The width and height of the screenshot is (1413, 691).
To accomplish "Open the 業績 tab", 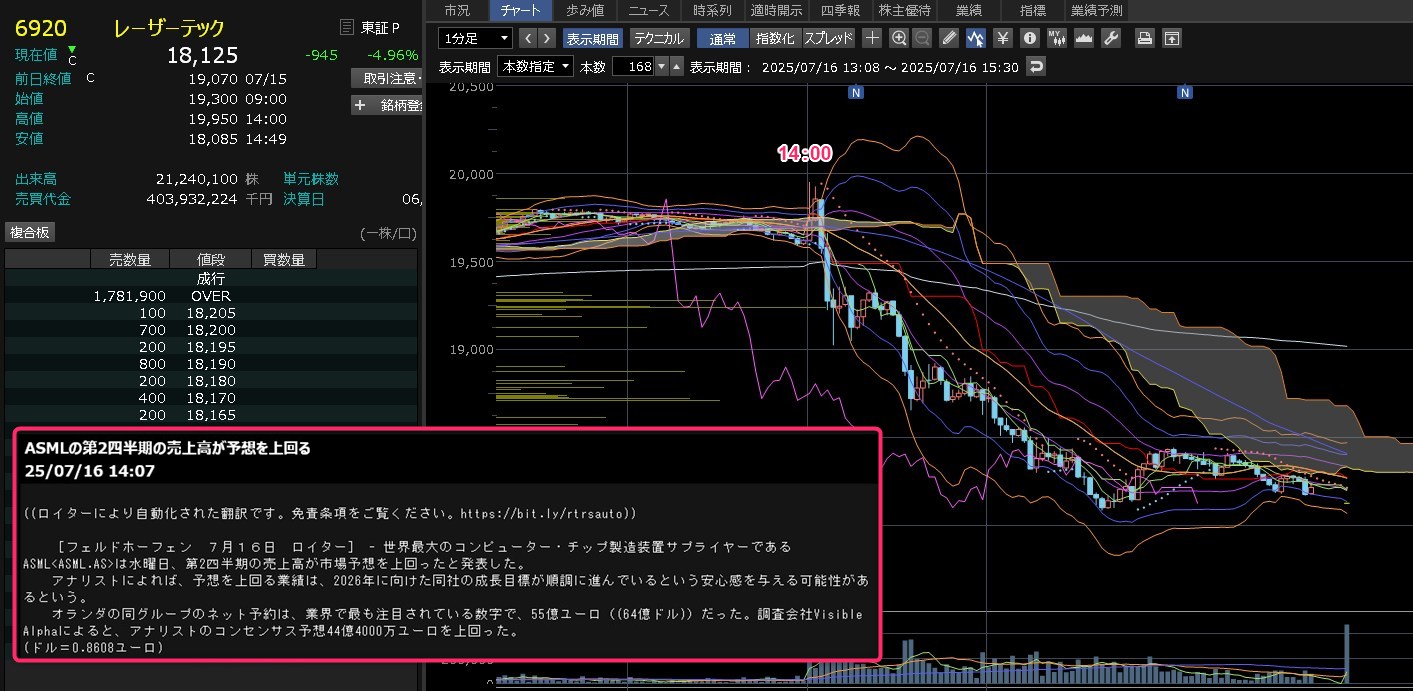I will click(968, 11).
